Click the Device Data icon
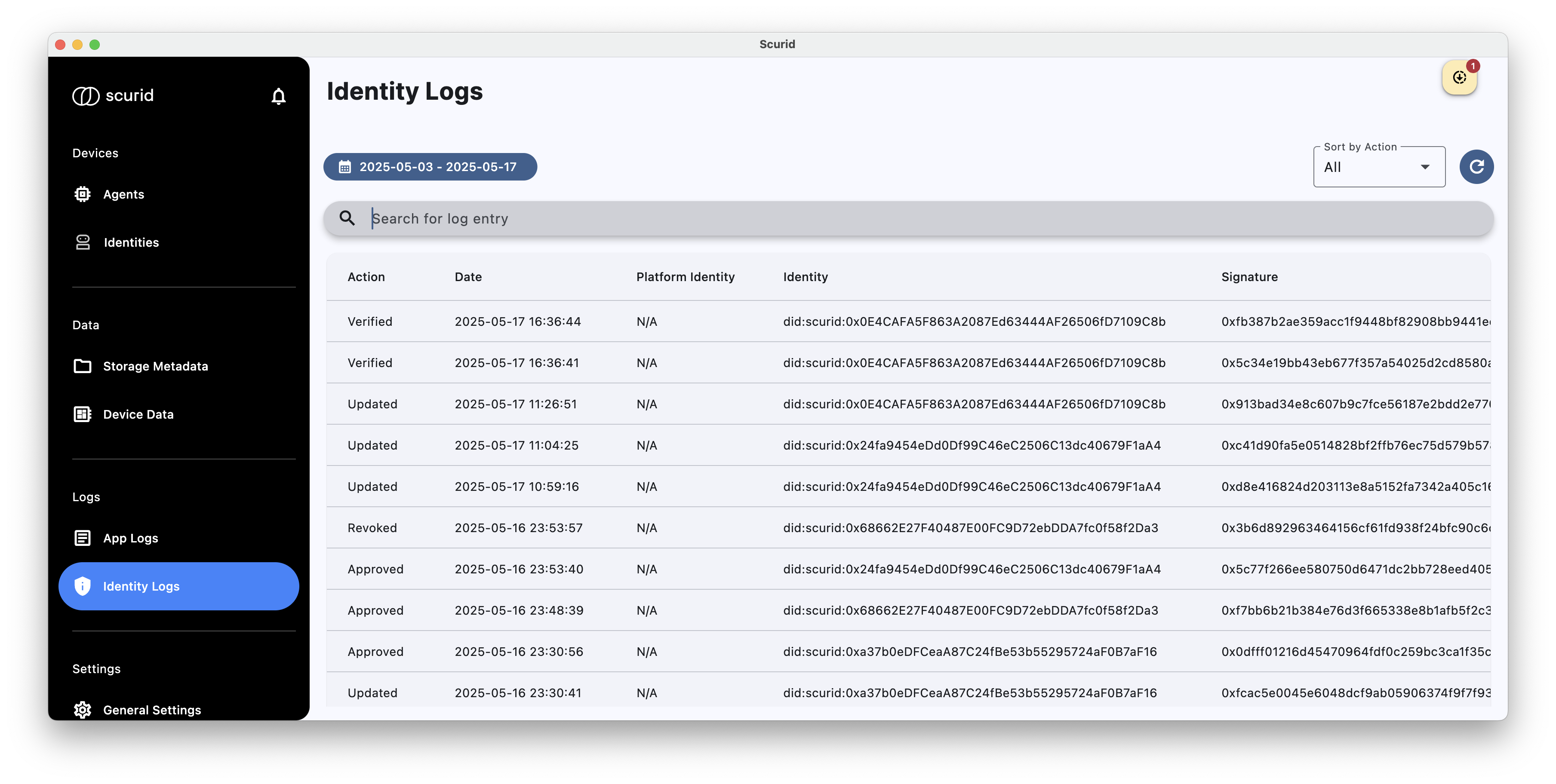The width and height of the screenshot is (1556, 784). pos(83,414)
